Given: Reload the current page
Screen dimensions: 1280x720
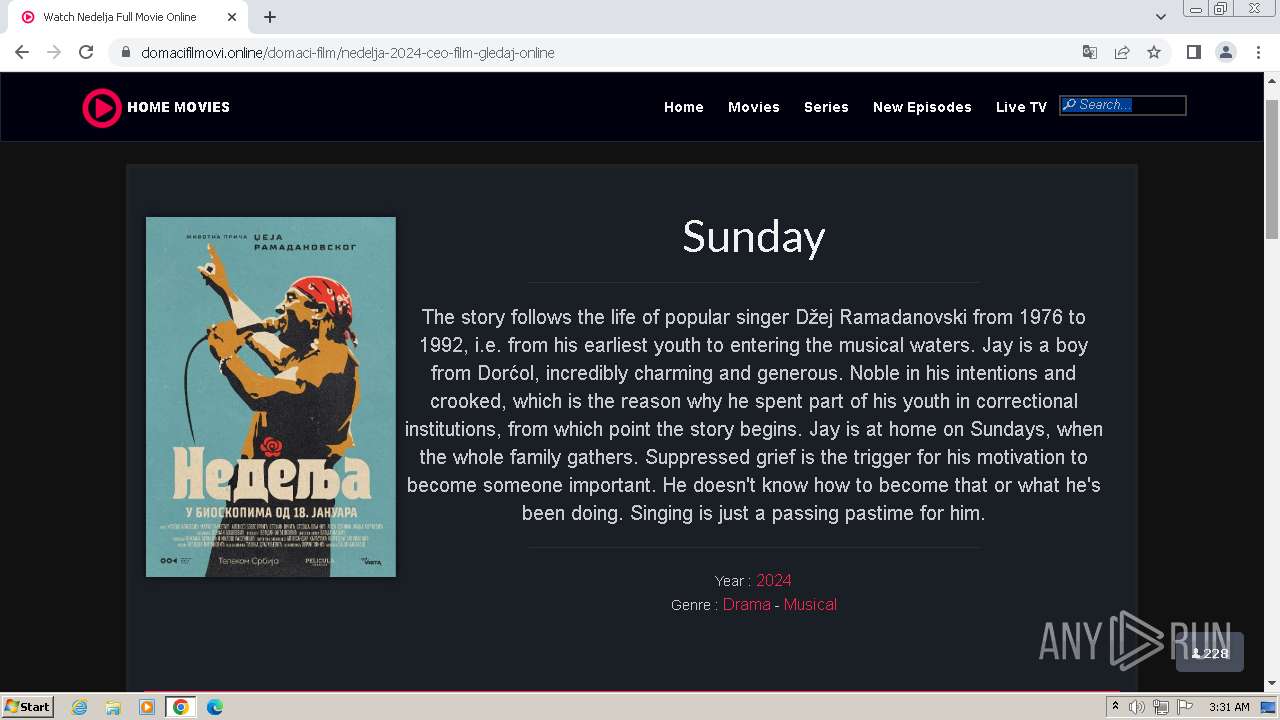Looking at the screenshot, I should (x=86, y=52).
